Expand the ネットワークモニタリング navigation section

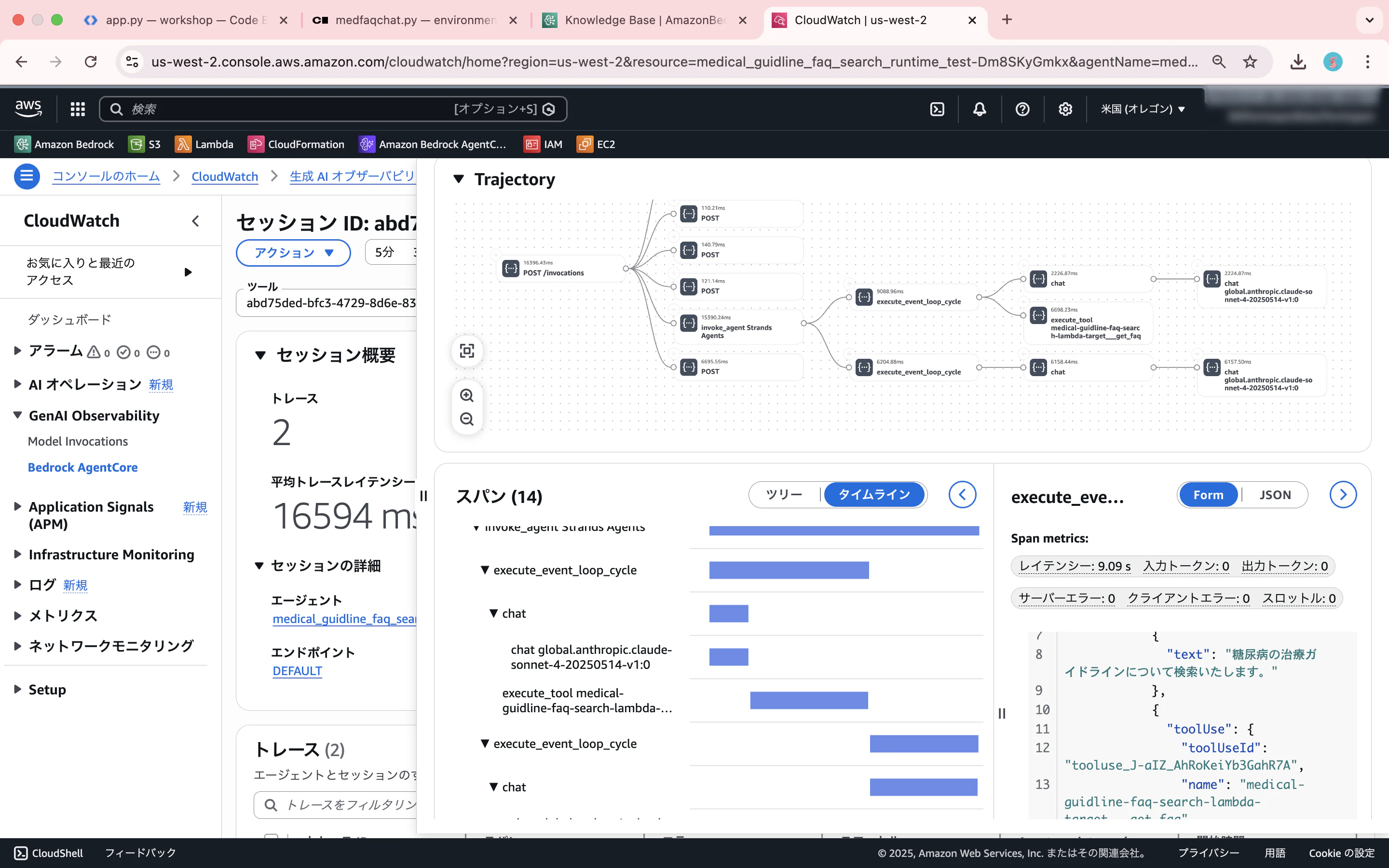click(x=17, y=646)
